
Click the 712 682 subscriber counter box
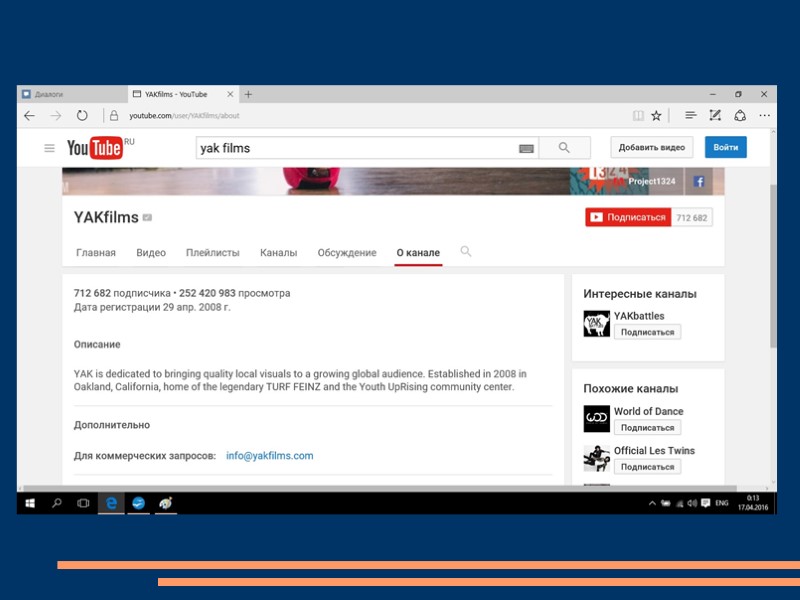pyautogui.click(x=692, y=218)
